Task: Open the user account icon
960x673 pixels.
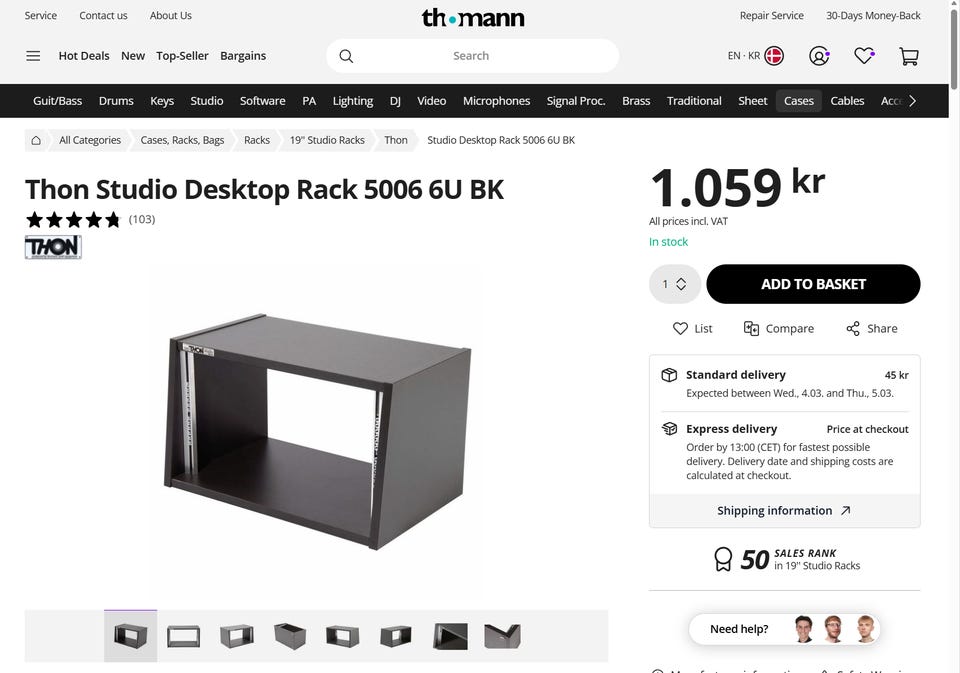Action: pos(819,56)
